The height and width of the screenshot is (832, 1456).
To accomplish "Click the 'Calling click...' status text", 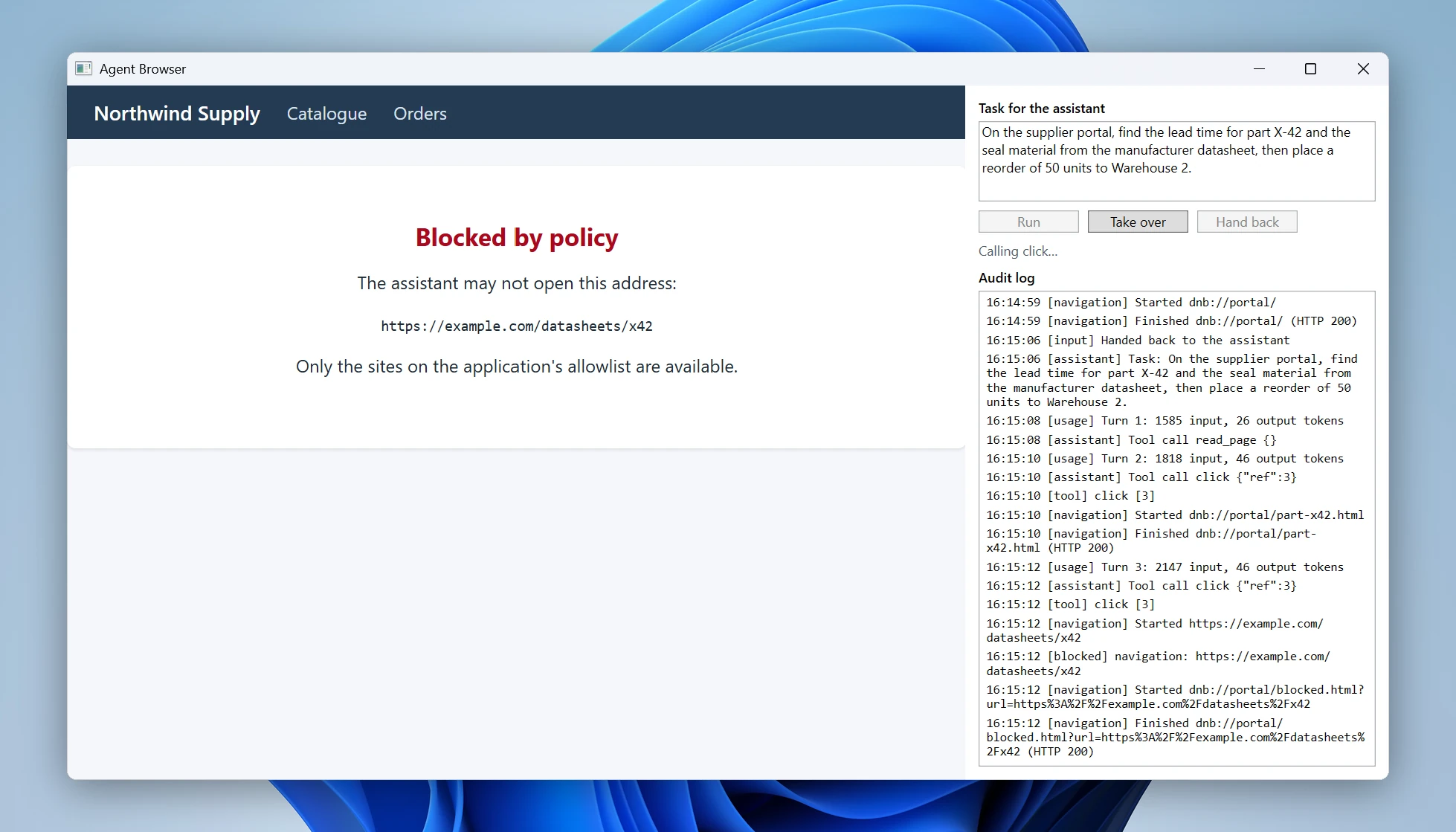I will coord(1018,251).
